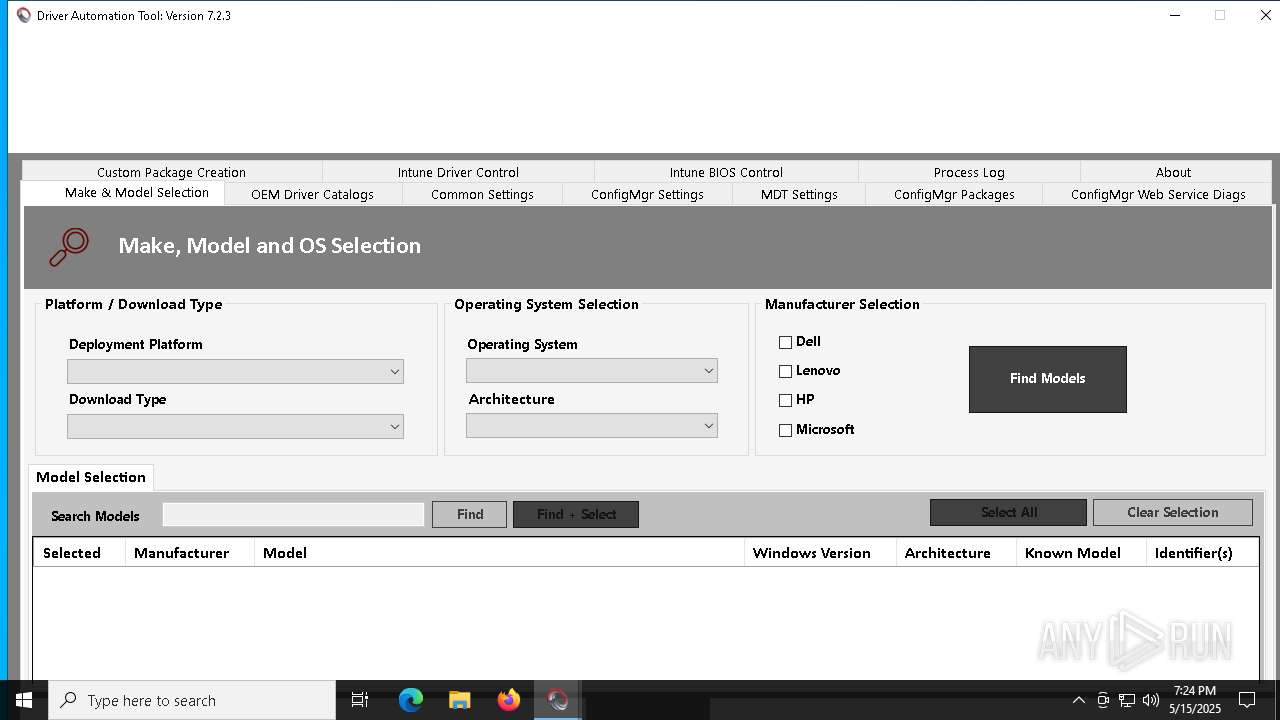This screenshot has width=1280, height=720.
Task: Sort by the Selected column header
Action: [79, 553]
